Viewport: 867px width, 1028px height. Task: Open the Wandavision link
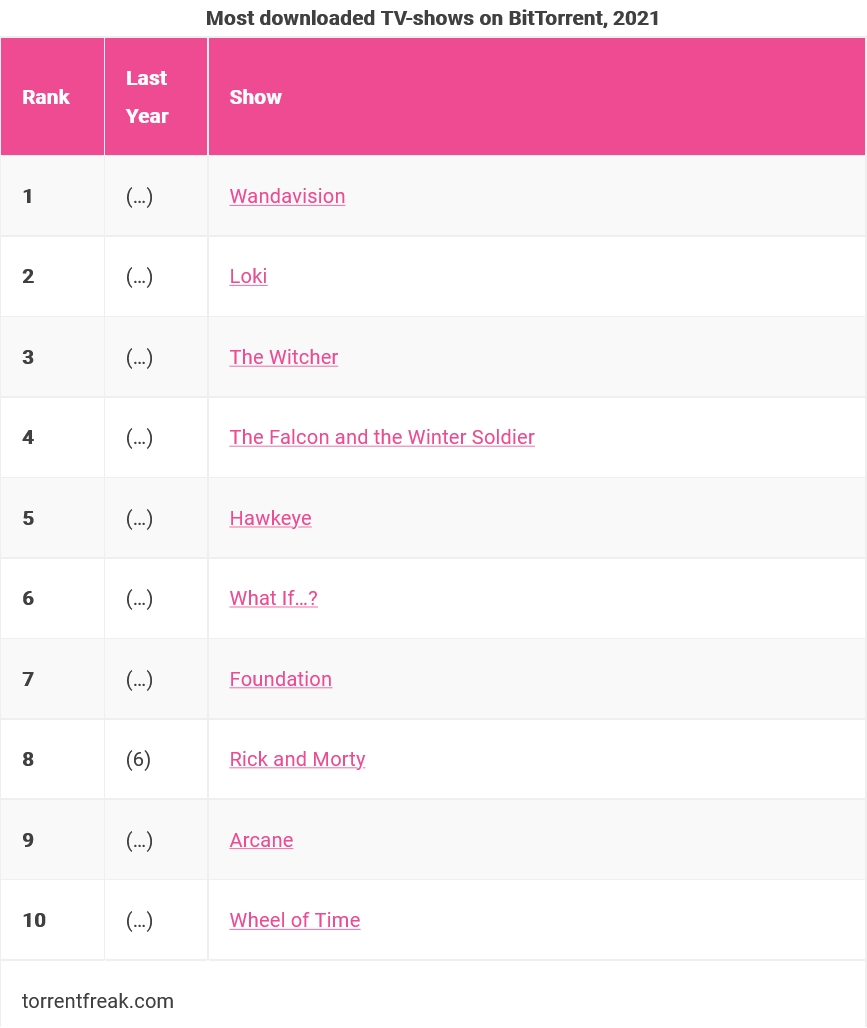(287, 196)
